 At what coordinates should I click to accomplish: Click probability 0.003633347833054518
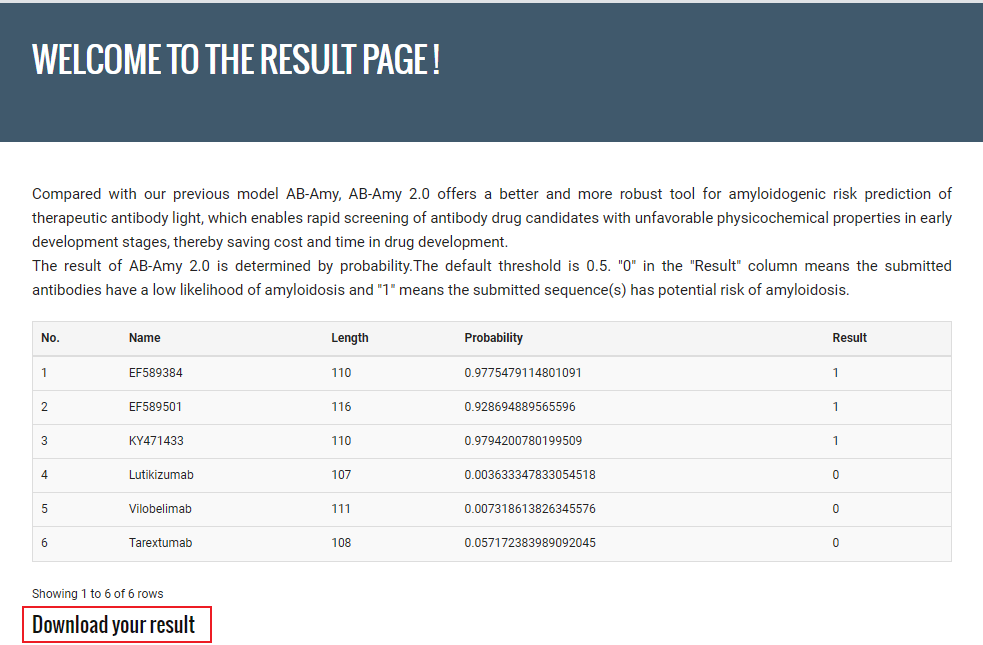pos(530,475)
